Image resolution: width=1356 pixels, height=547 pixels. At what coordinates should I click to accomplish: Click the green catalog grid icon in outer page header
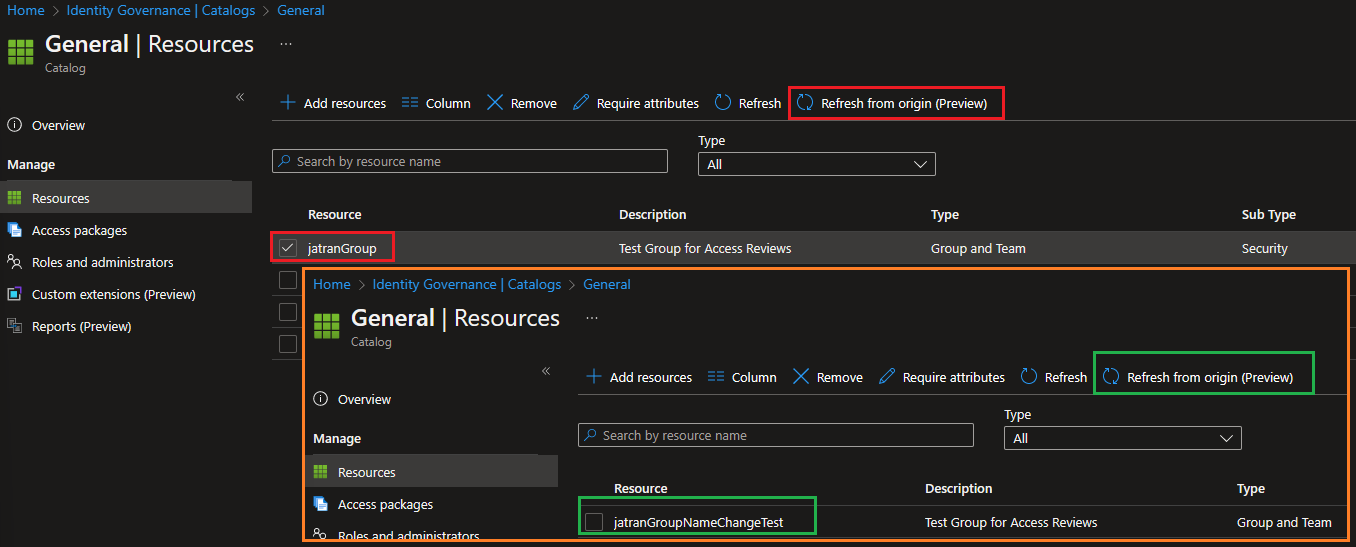coord(21,52)
